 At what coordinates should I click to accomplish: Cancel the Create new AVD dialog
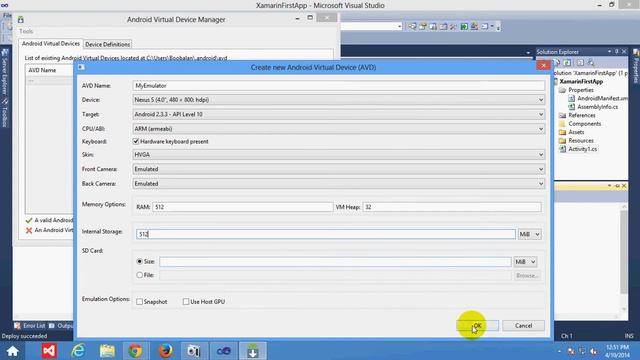[x=523, y=326]
